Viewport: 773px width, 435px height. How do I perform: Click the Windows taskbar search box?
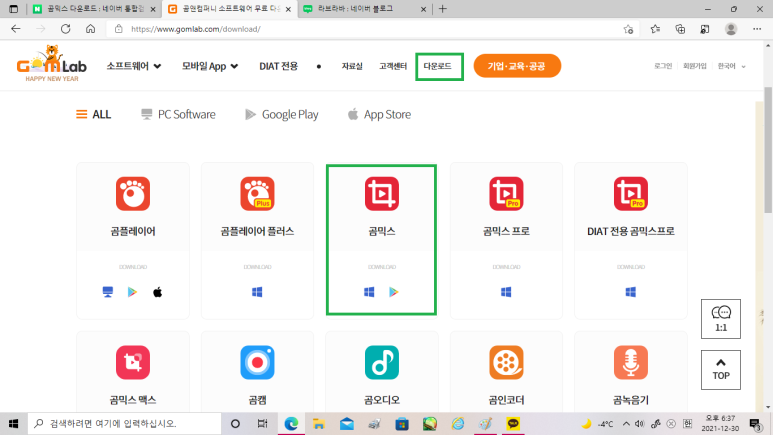coord(124,424)
